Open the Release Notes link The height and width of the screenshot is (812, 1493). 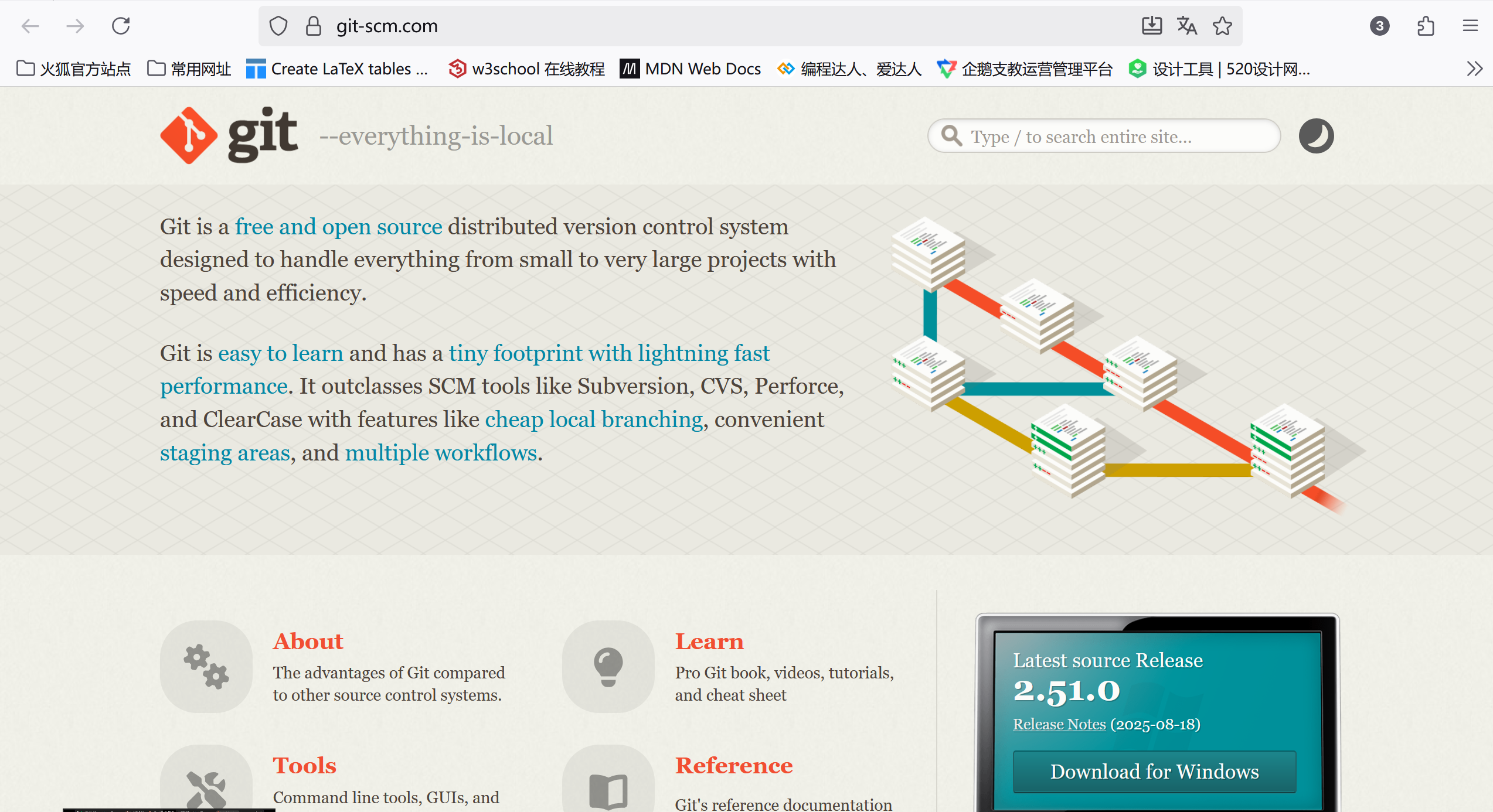point(1059,724)
